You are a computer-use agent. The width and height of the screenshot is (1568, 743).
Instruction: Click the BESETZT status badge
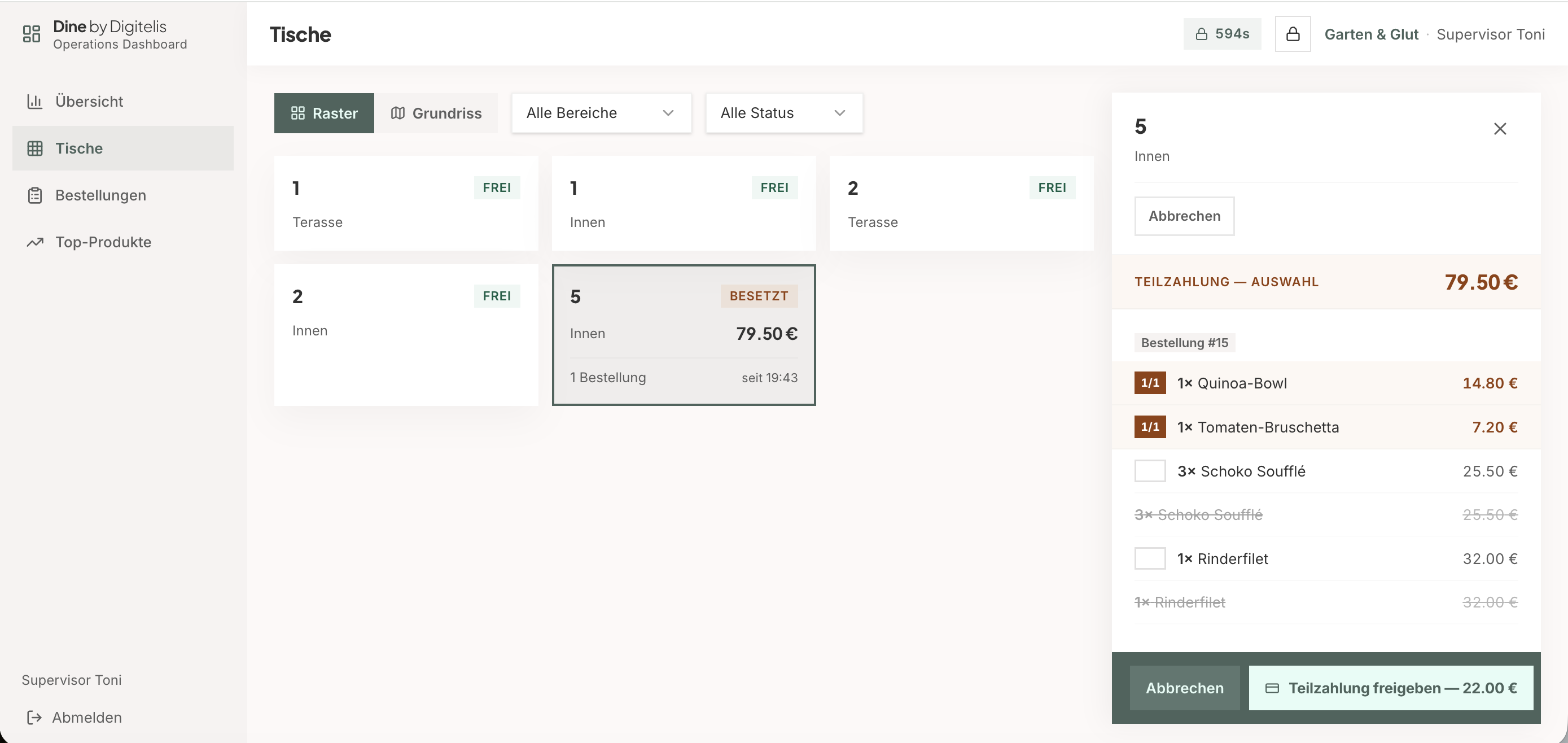[x=759, y=296]
